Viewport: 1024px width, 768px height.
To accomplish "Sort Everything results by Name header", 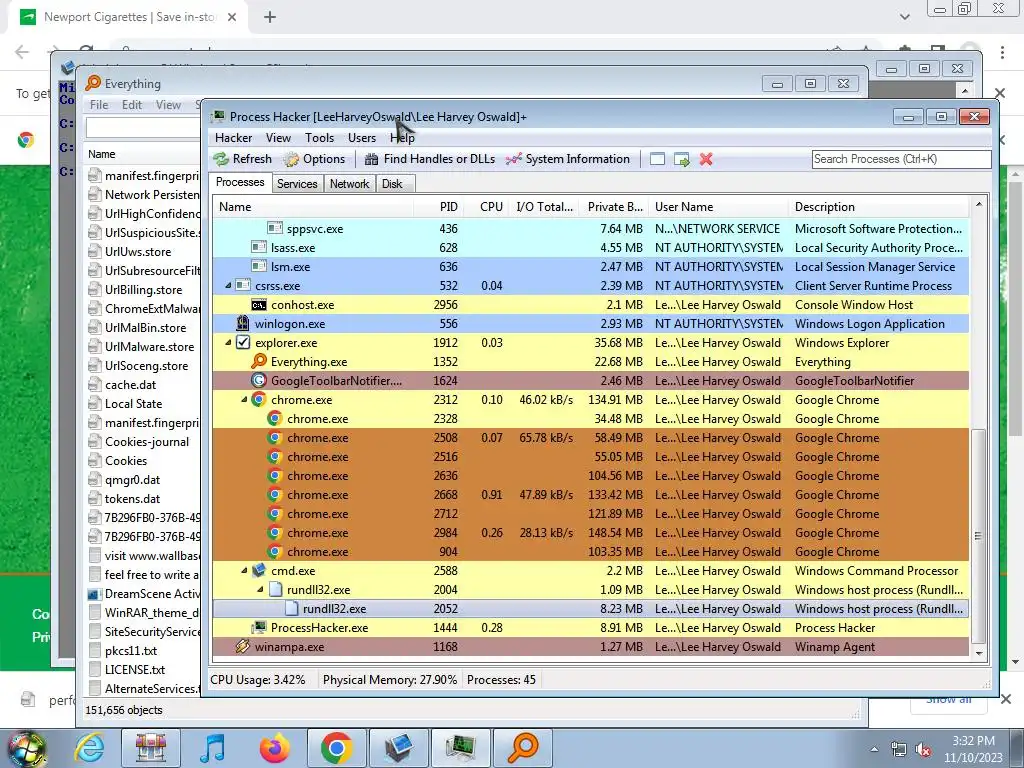I will point(141,154).
